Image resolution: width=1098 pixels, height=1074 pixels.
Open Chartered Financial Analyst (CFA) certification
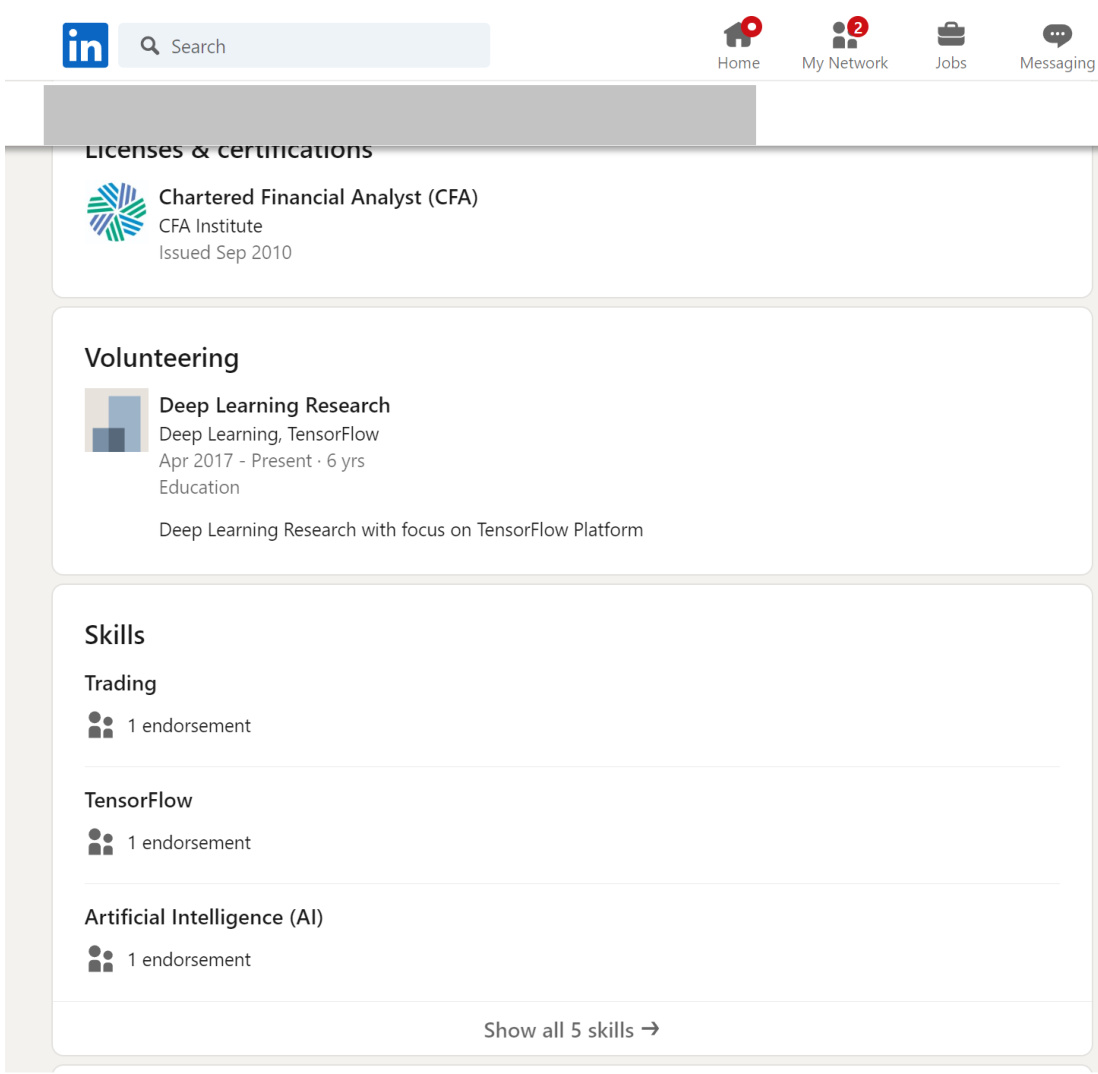318,198
